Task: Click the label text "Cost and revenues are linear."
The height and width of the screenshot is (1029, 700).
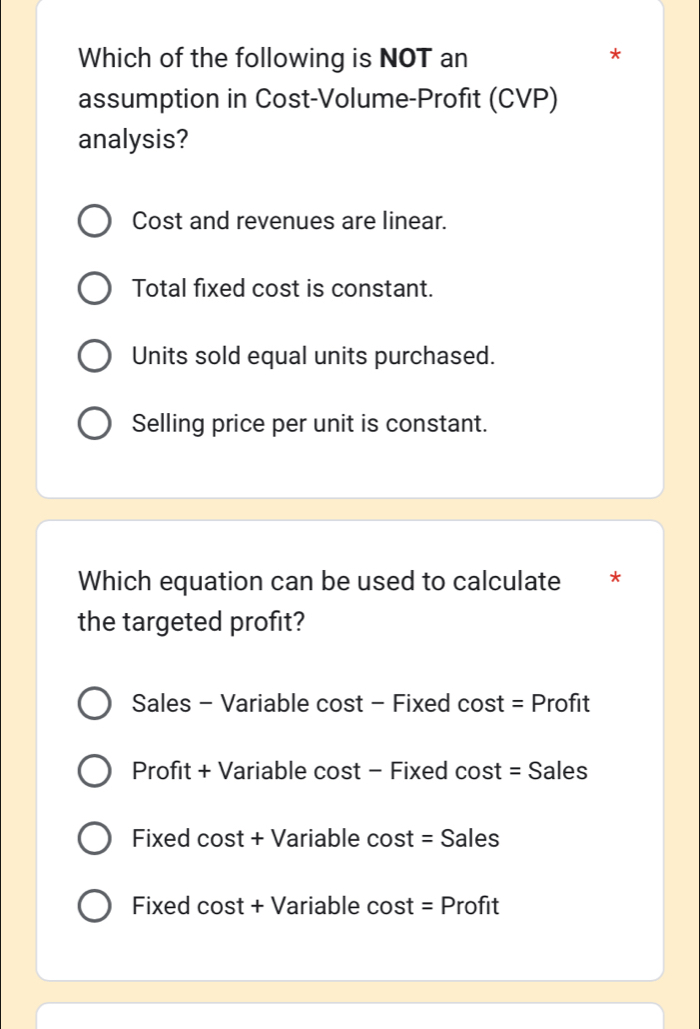Action: click(x=289, y=222)
